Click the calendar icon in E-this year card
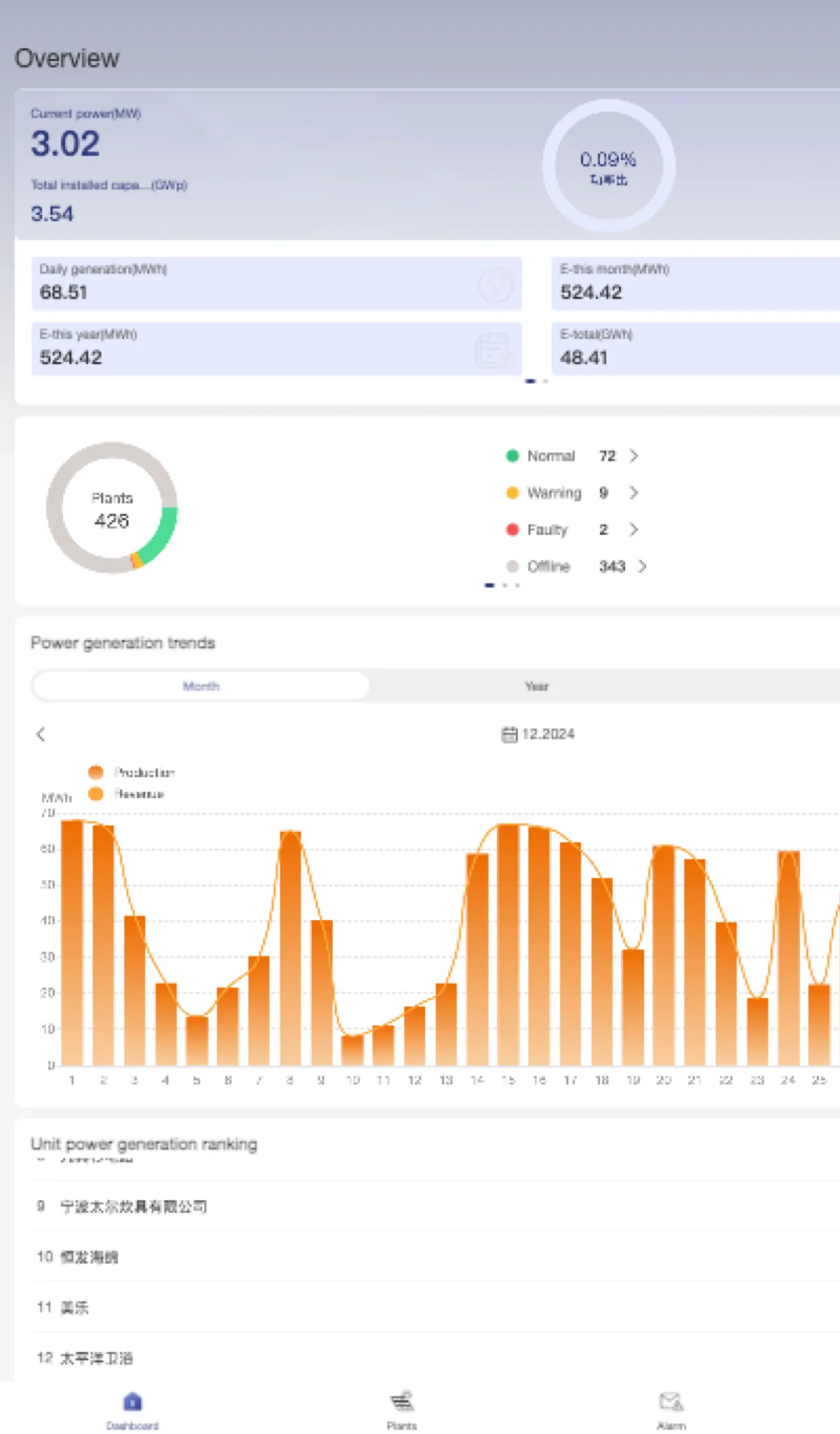The height and width of the screenshot is (1434, 840). coord(495,350)
